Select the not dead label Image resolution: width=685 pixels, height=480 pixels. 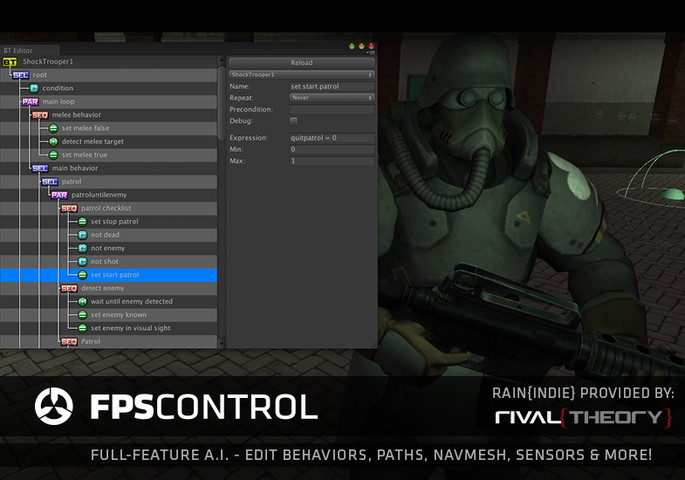pyautogui.click(x=105, y=235)
